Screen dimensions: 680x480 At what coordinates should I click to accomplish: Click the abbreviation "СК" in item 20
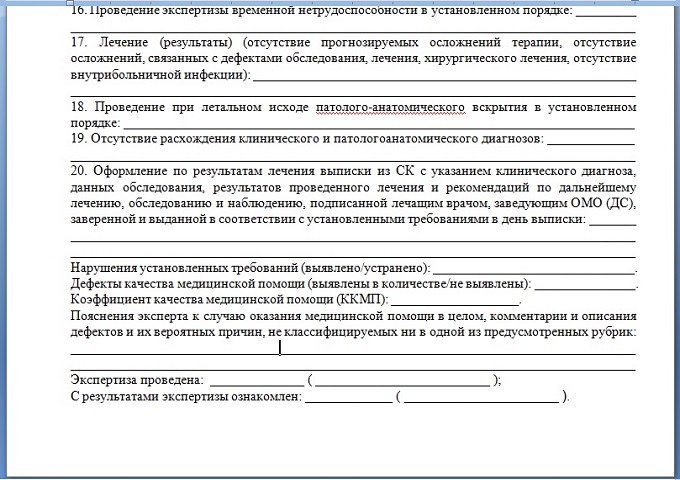pyautogui.click(x=404, y=171)
